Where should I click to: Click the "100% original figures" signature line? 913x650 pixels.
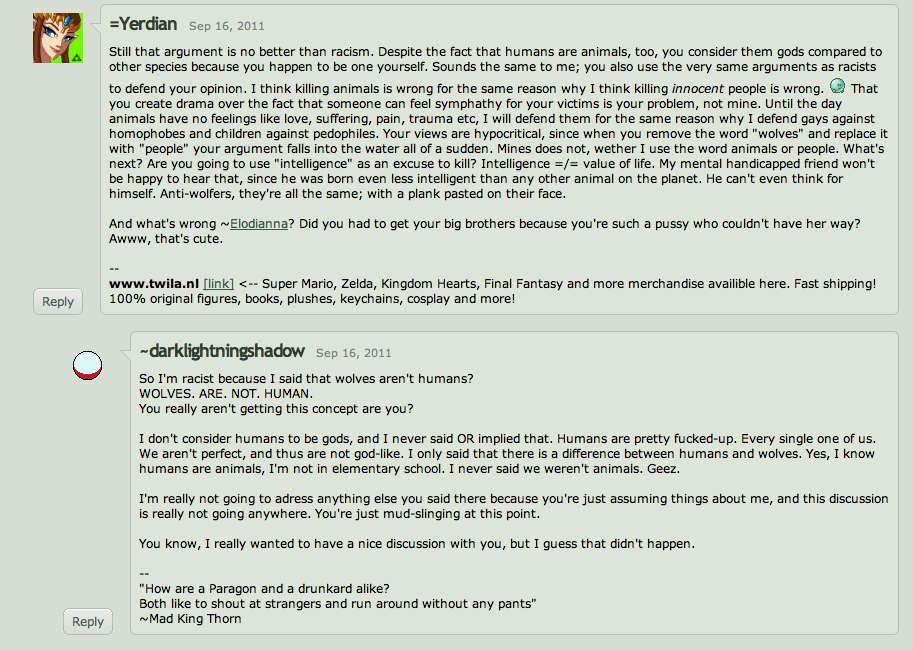(x=312, y=299)
